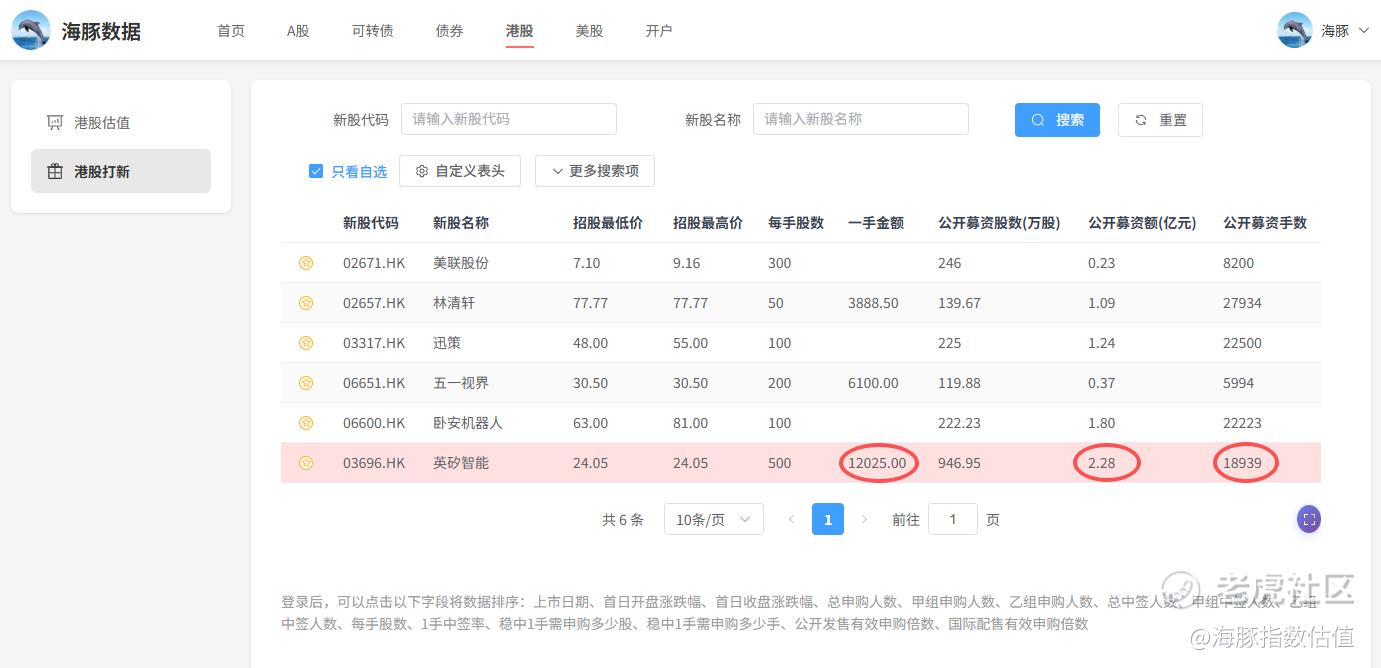Click stock code 06600.HK
1381x668 pixels.
pyautogui.click(x=374, y=423)
